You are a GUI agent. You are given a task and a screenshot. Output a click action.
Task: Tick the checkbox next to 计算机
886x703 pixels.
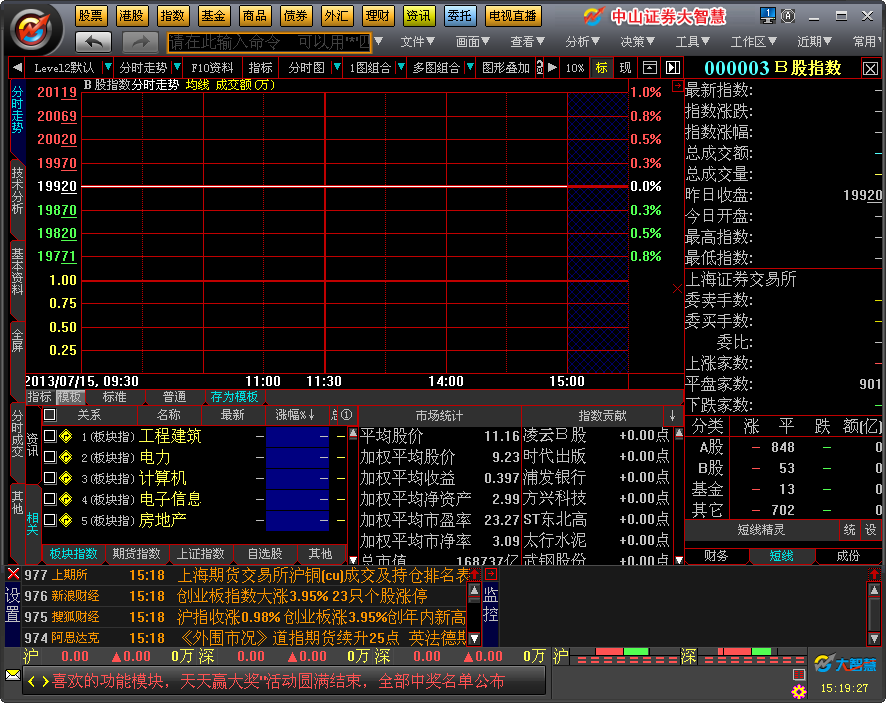(x=49, y=479)
